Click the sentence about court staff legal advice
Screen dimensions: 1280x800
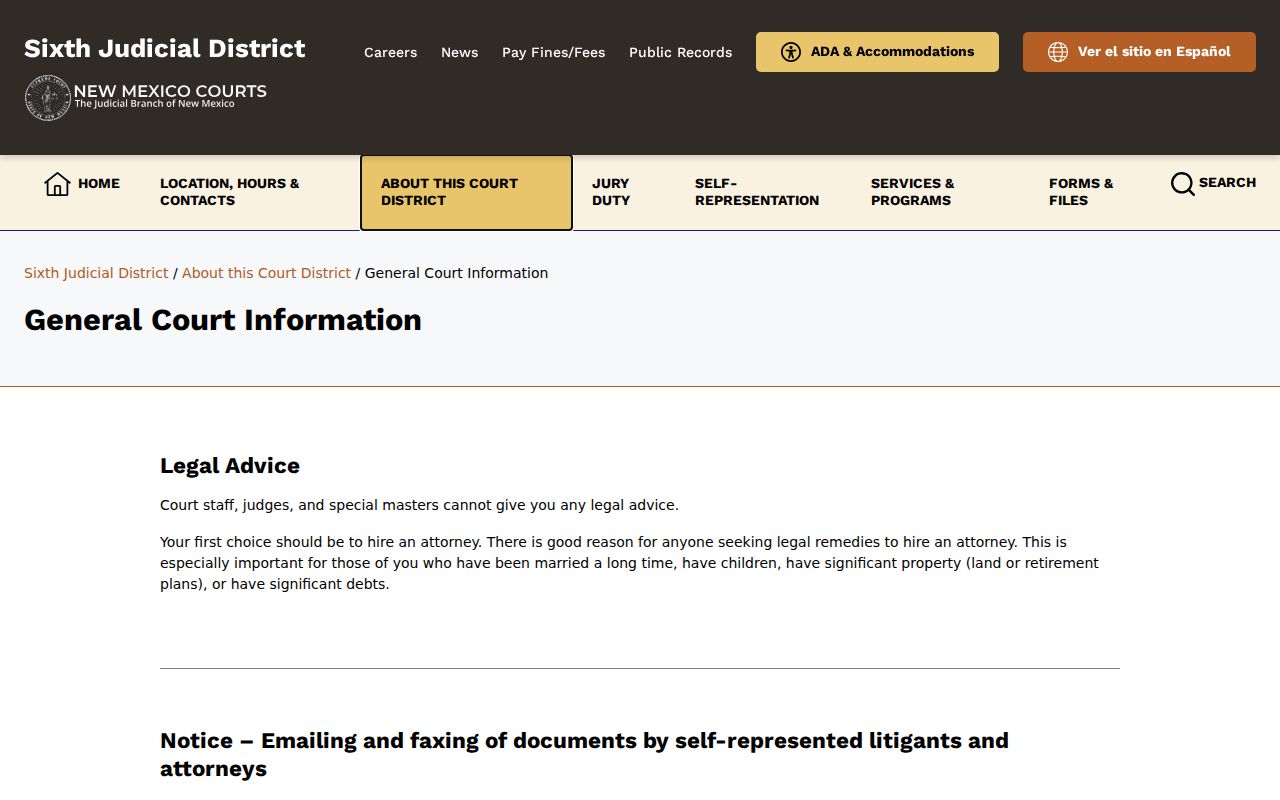[x=419, y=505]
